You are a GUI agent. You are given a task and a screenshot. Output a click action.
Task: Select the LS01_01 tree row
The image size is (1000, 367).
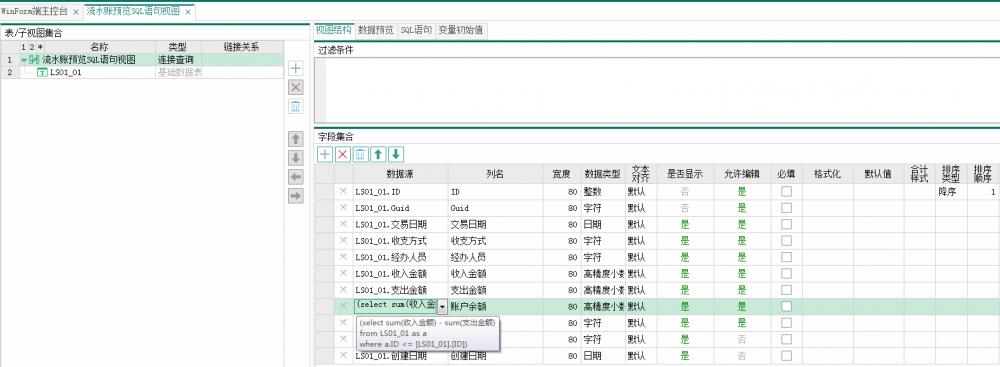(142, 73)
